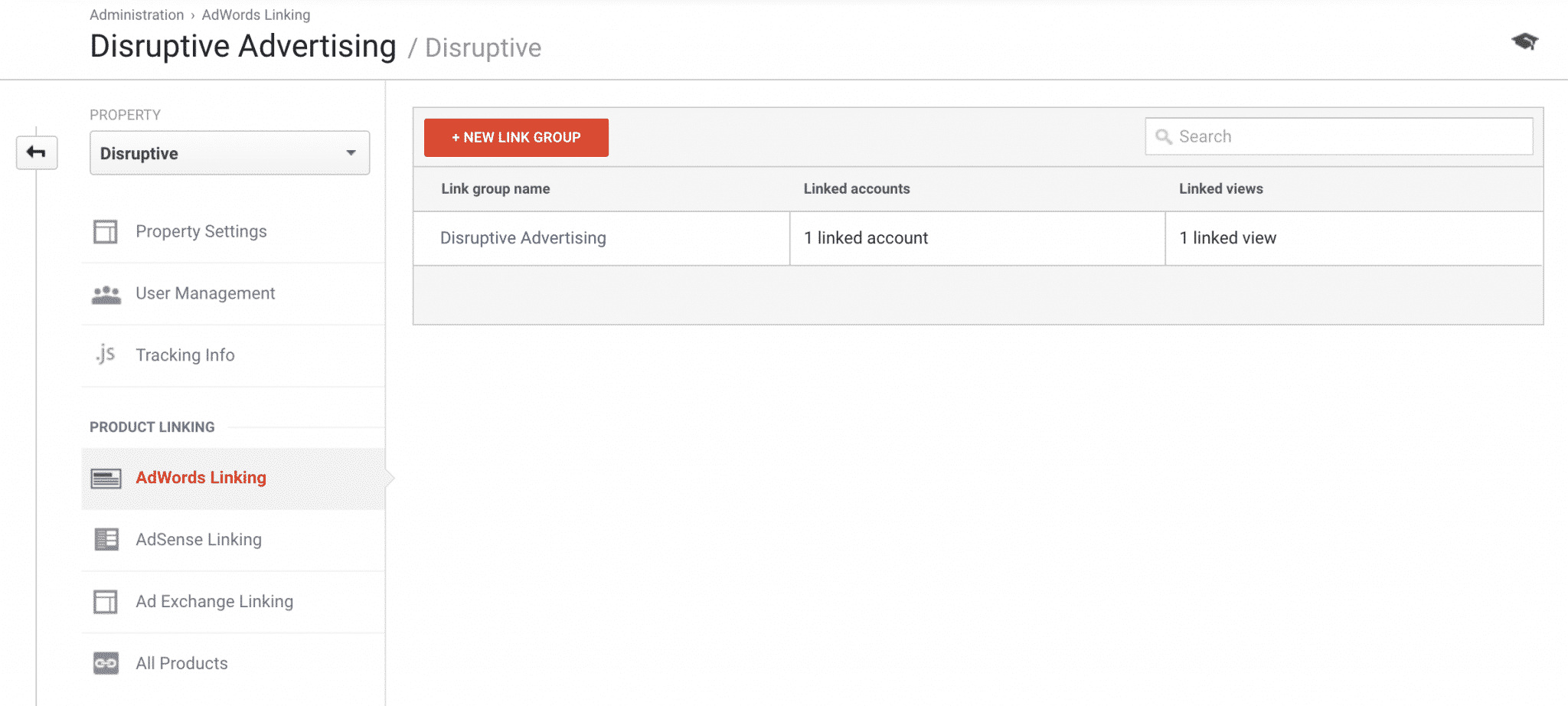
Task: Focus the Search input field
Action: (1339, 136)
